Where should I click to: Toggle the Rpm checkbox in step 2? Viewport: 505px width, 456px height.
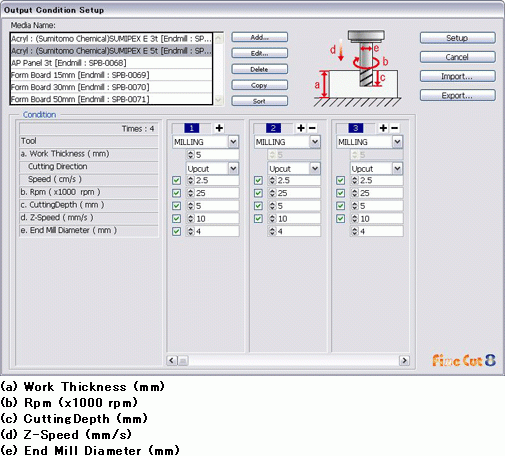pyautogui.click(x=258, y=193)
